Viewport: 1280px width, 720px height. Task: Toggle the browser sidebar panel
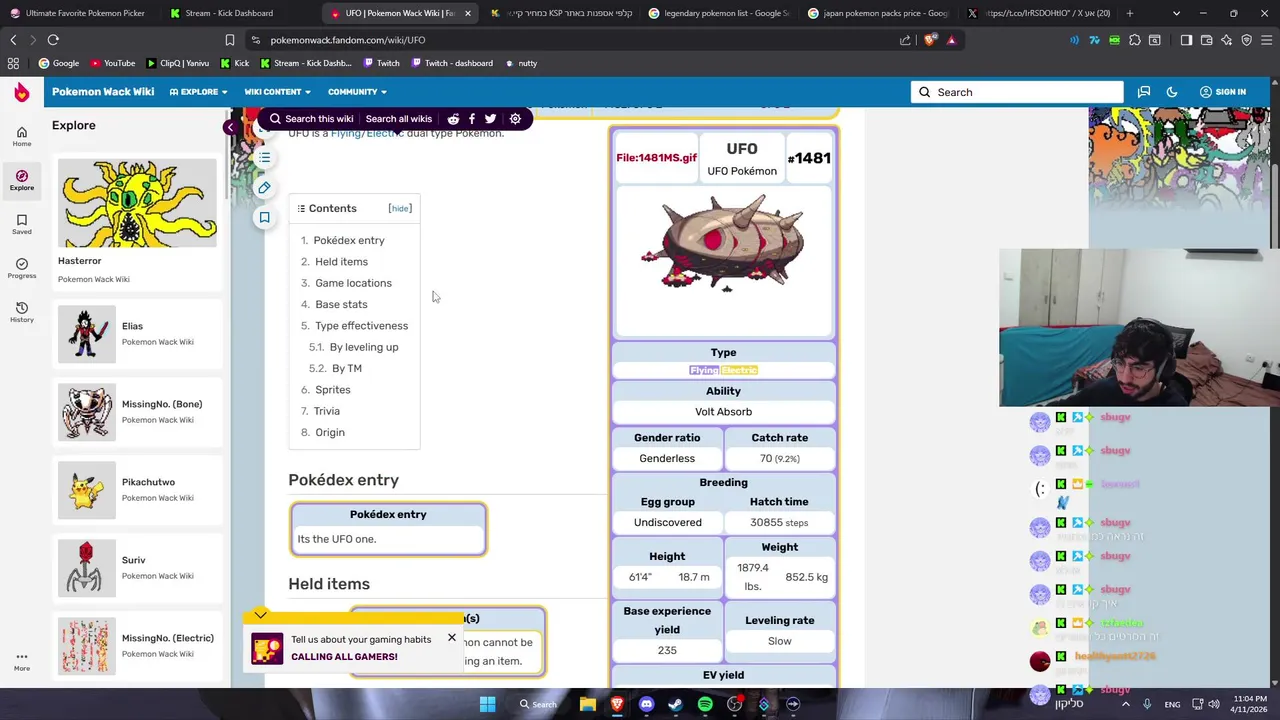1186,40
